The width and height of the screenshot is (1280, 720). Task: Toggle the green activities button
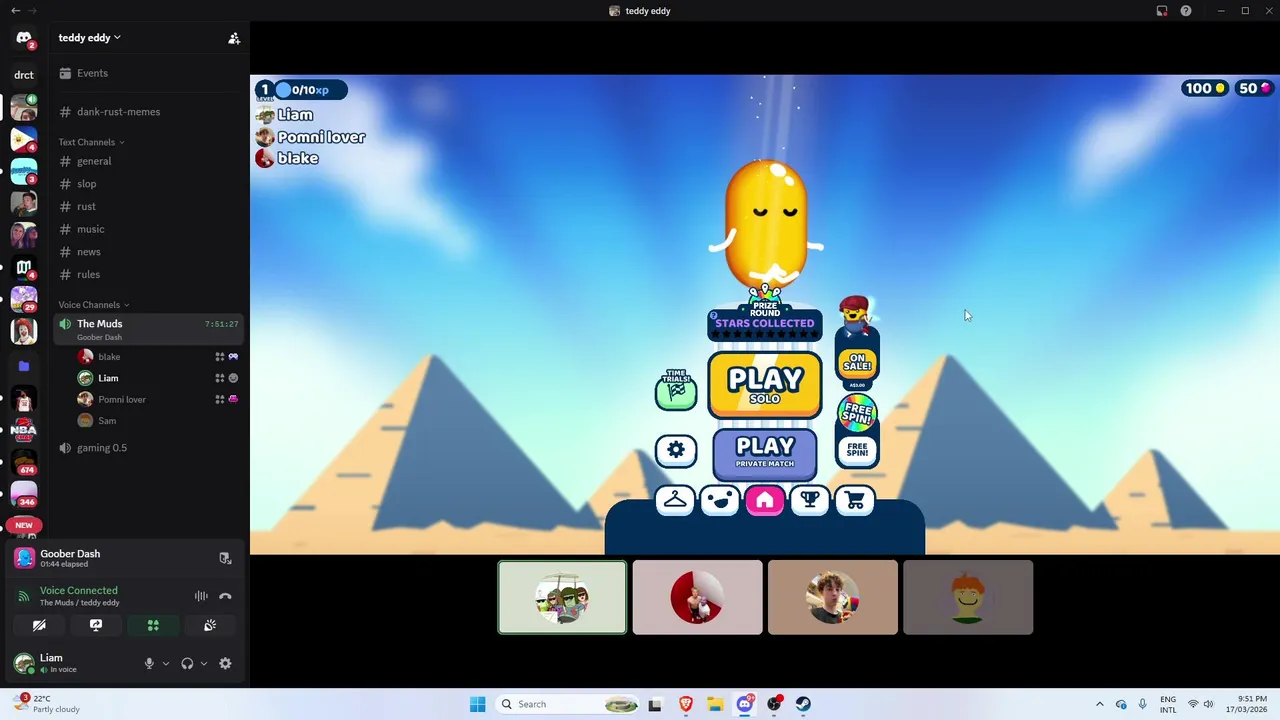click(x=153, y=625)
